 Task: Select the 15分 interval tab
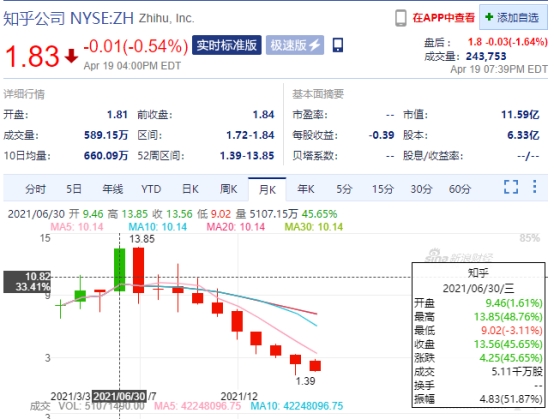(383, 189)
